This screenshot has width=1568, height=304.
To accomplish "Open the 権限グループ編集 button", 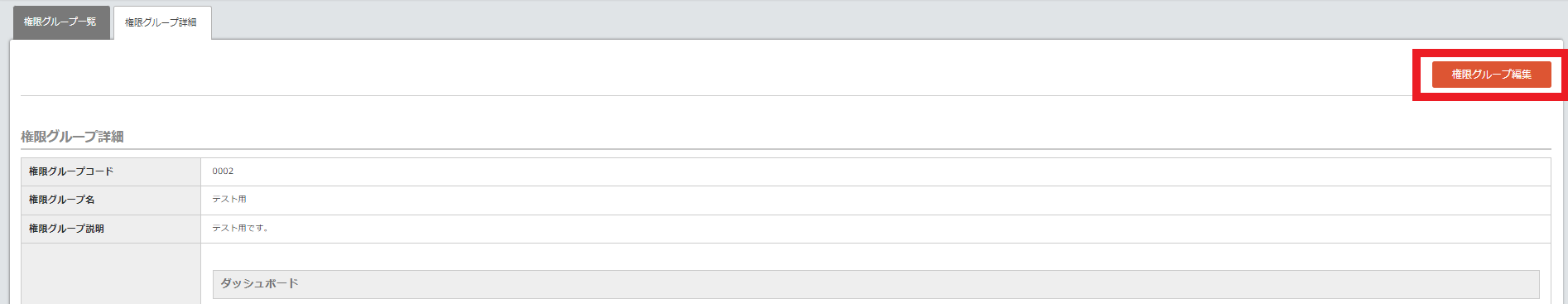I will (x=1491, y=75).
